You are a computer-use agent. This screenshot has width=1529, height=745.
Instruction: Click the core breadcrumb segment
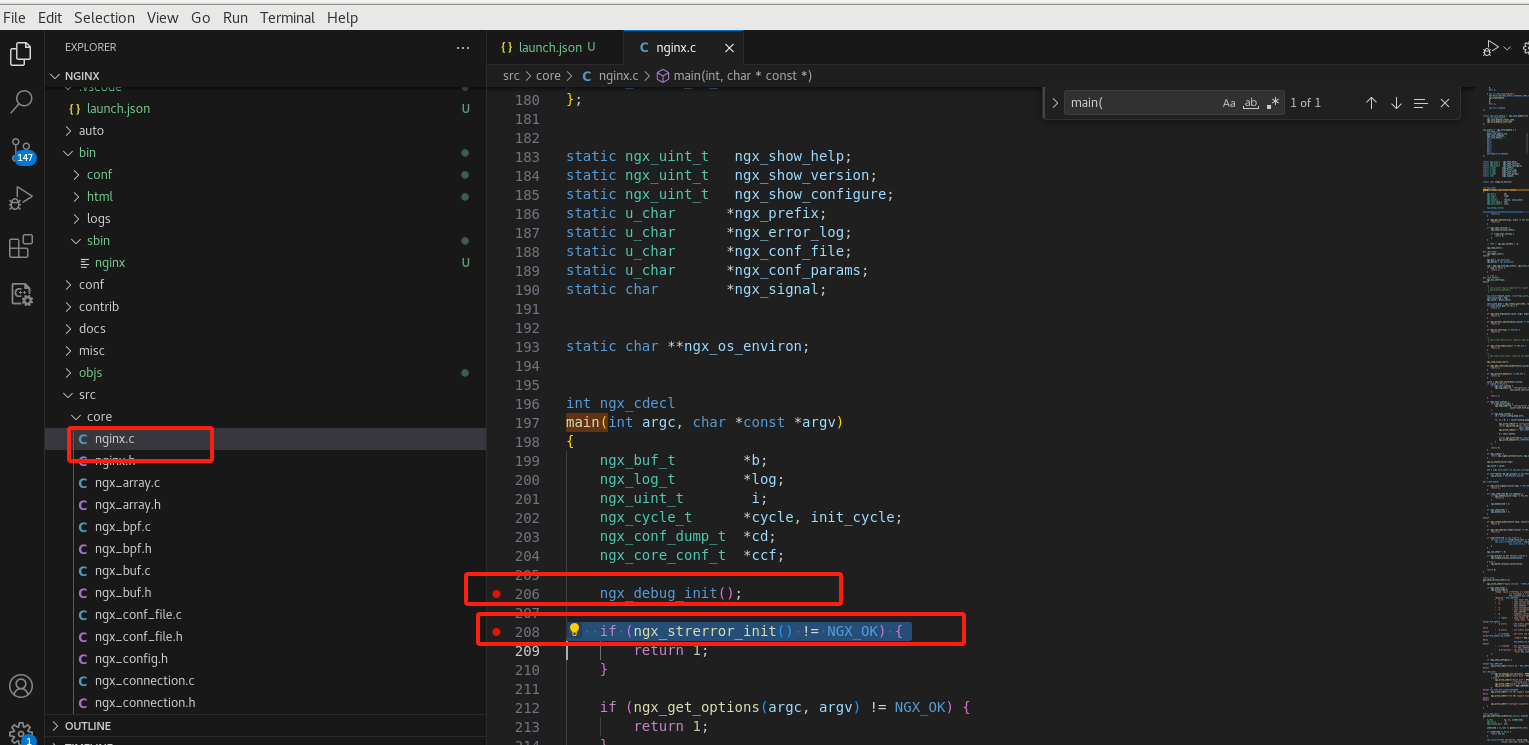[548, 76]
